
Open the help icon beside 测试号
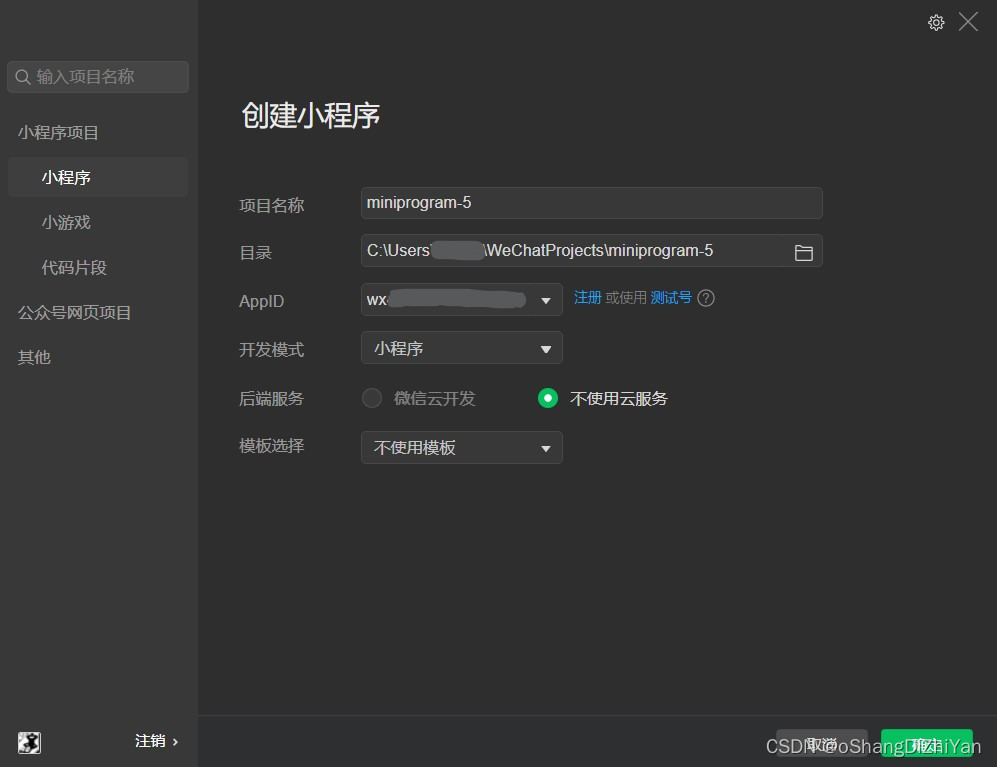point(706,298)
